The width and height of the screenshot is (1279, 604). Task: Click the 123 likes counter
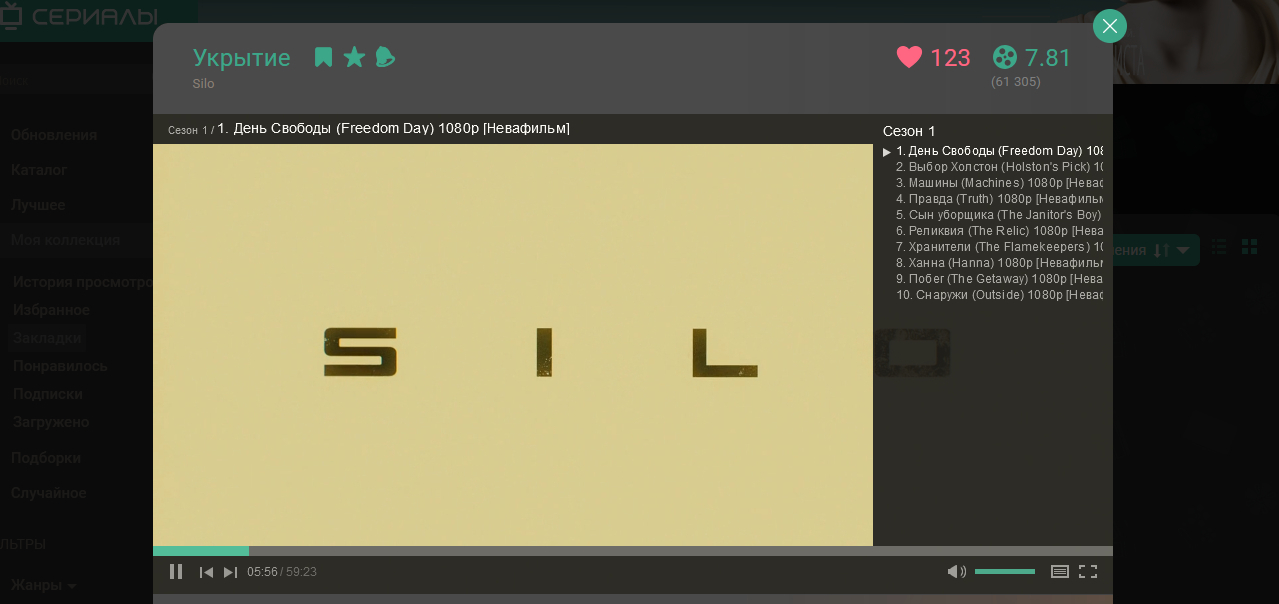click(x=950, y=58)
